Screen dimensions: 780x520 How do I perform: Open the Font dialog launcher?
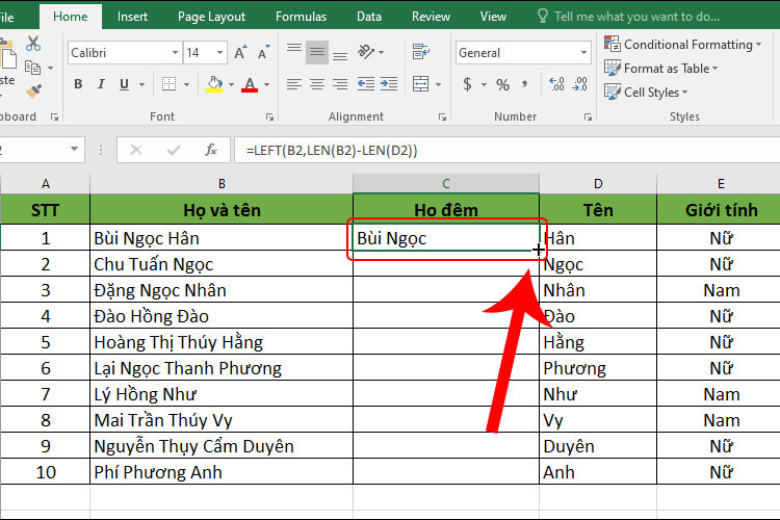click(x=270, y=117)
